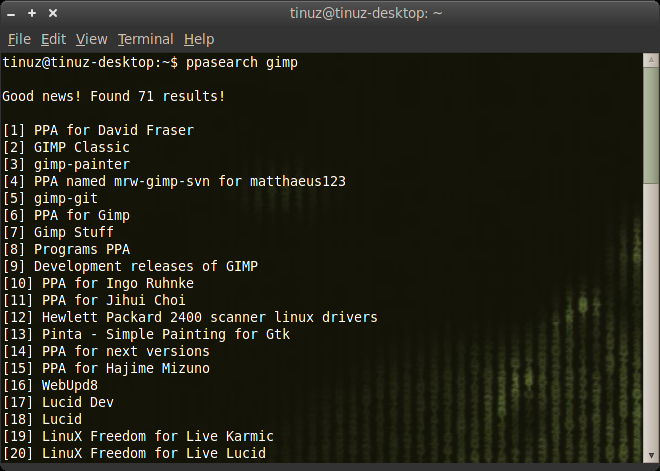660x471 pixels.
Task: Click result 'PPA for Jihui Choi'
Action: click(114, 301)
